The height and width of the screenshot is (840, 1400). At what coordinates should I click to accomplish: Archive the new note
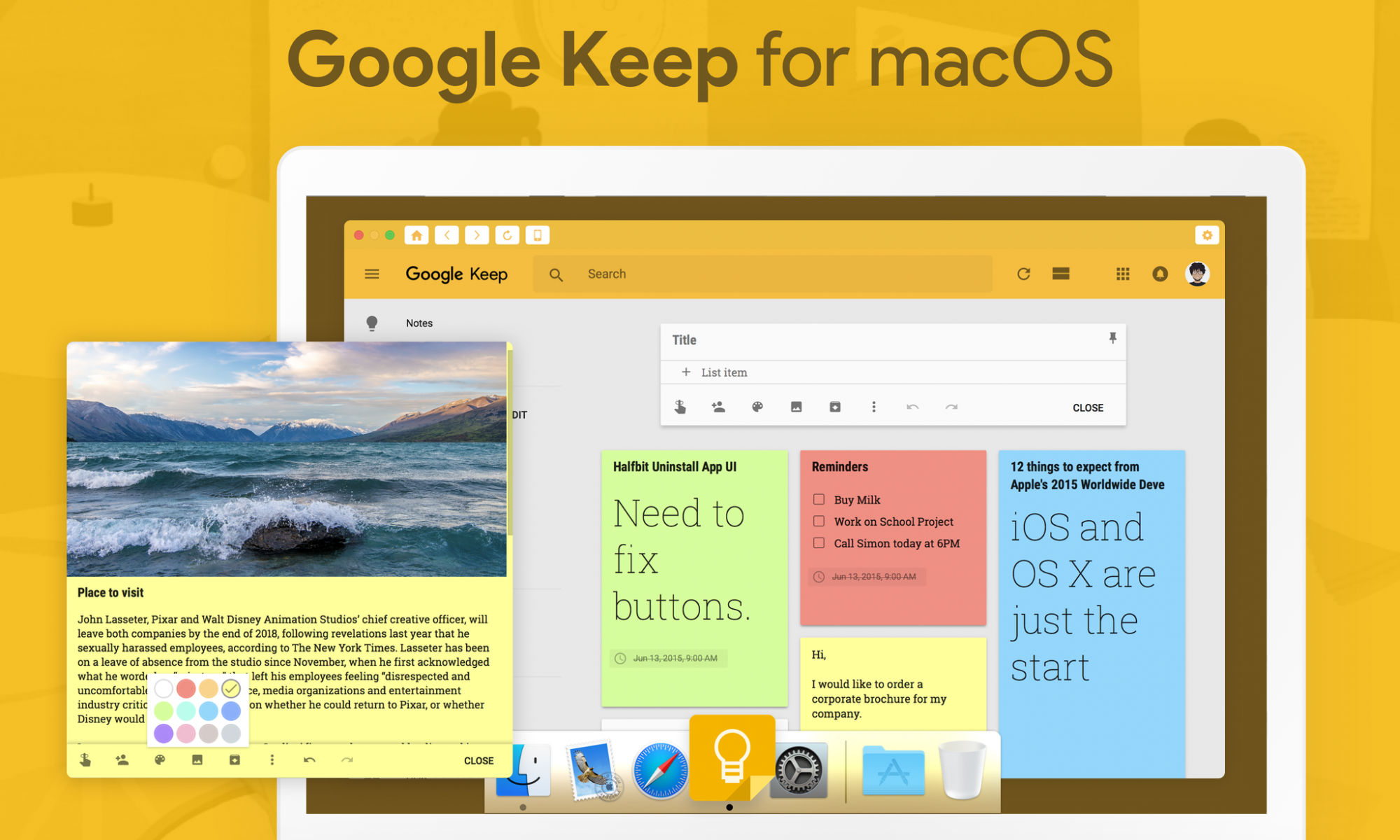tap(835, 407)
